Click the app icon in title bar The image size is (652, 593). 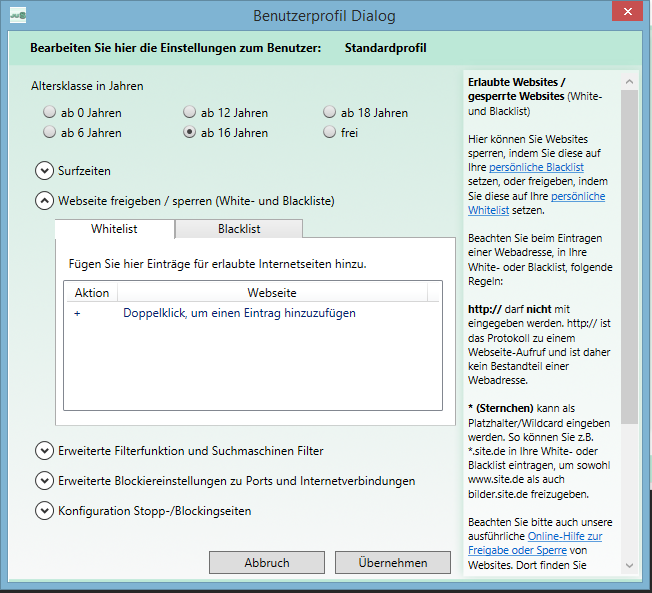coord(17,15)
